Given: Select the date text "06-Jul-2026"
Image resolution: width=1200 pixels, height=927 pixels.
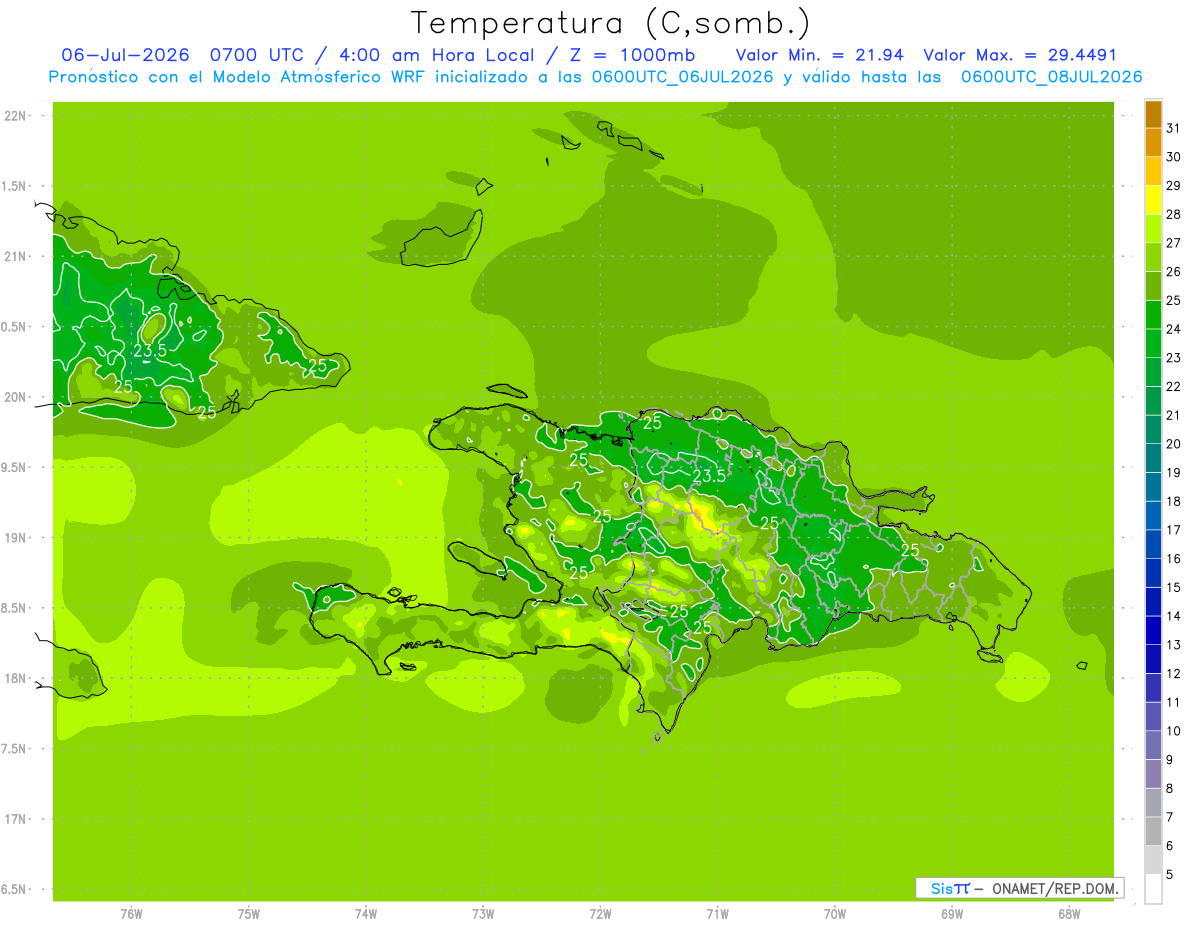Looking at the screenshot, I should pos(125,55).
